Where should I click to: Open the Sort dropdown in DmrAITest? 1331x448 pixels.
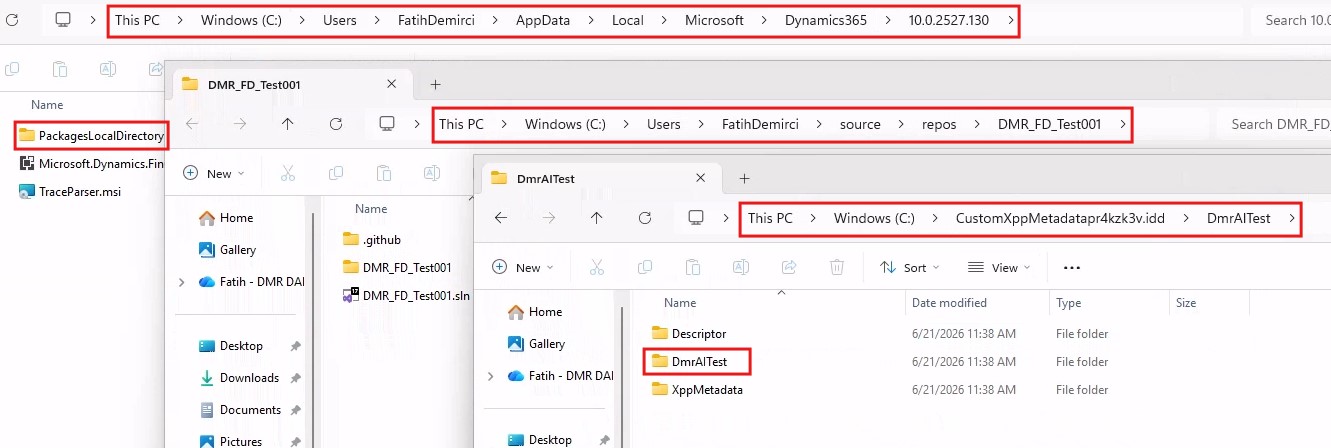(x=910, y=267)
